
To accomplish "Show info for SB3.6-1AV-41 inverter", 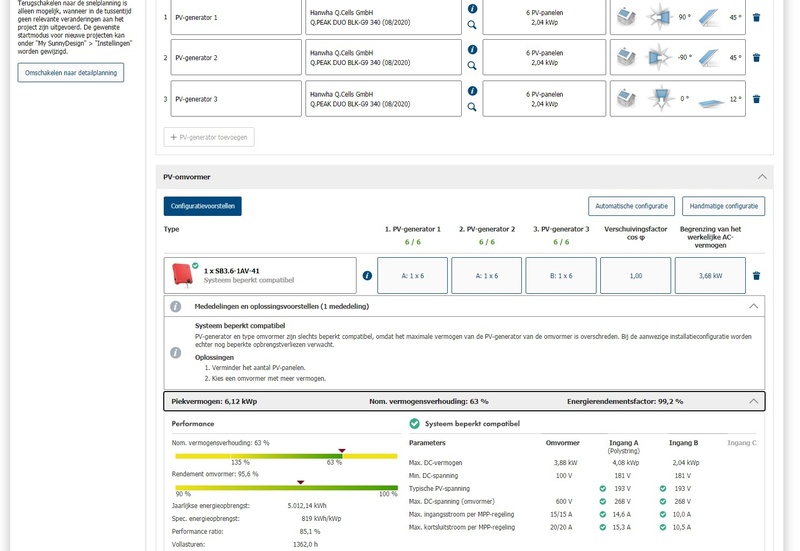I will tap(367, 276).
